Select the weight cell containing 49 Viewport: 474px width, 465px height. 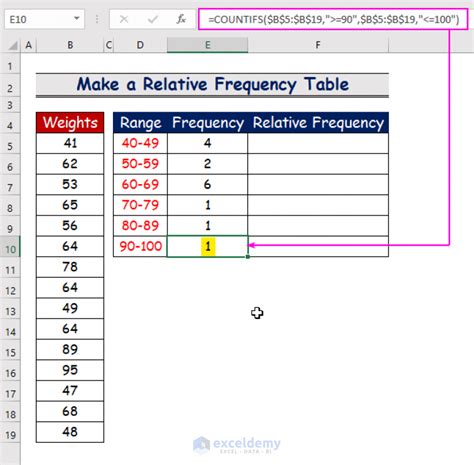point(70,308)
